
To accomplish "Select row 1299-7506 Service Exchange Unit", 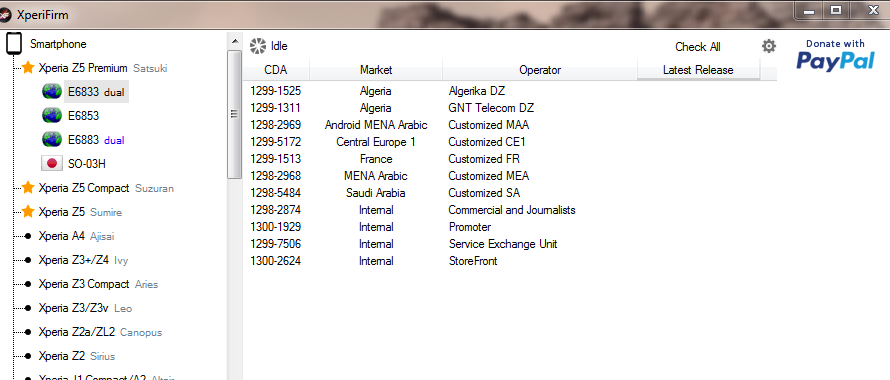I will (510, 244).
